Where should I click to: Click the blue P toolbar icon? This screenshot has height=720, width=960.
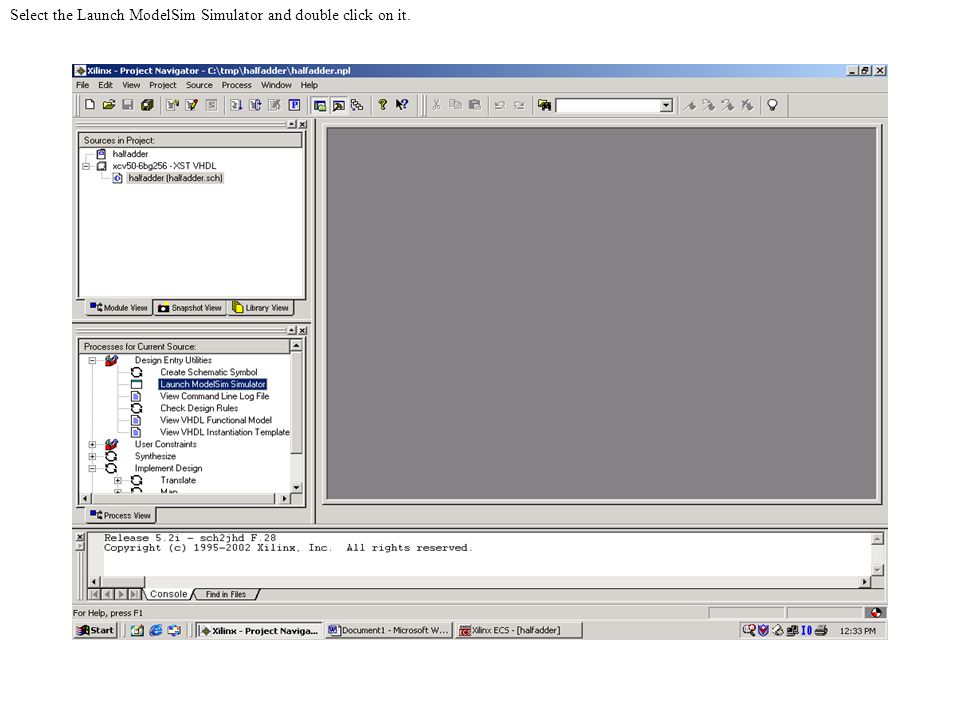294,105
